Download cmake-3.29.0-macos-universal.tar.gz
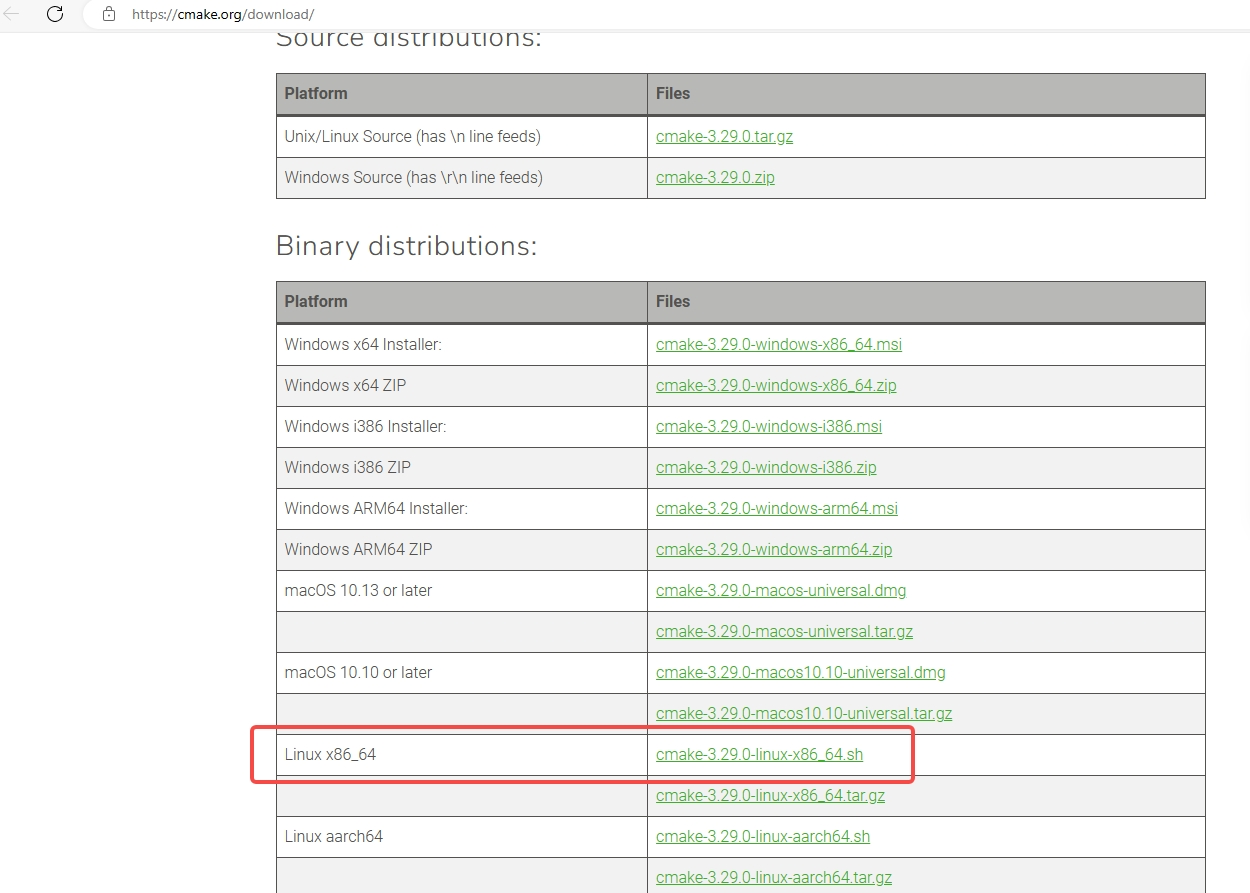Screen dimensions: 1250x893 (784, 631)
